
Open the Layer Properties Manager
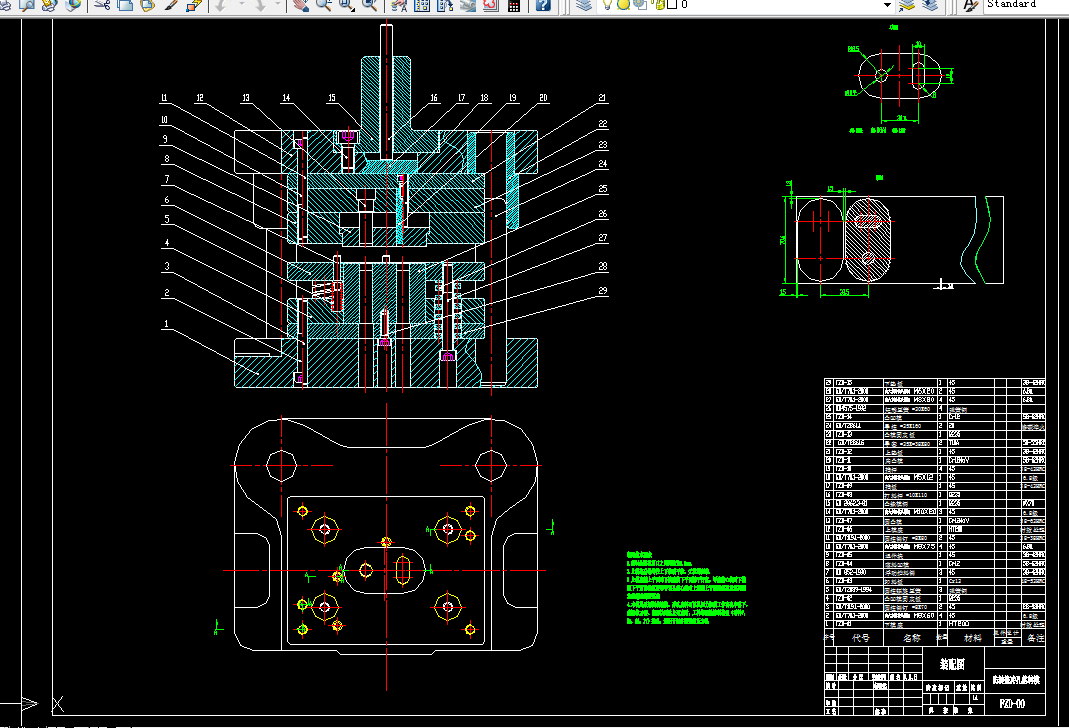coord(586,5)
